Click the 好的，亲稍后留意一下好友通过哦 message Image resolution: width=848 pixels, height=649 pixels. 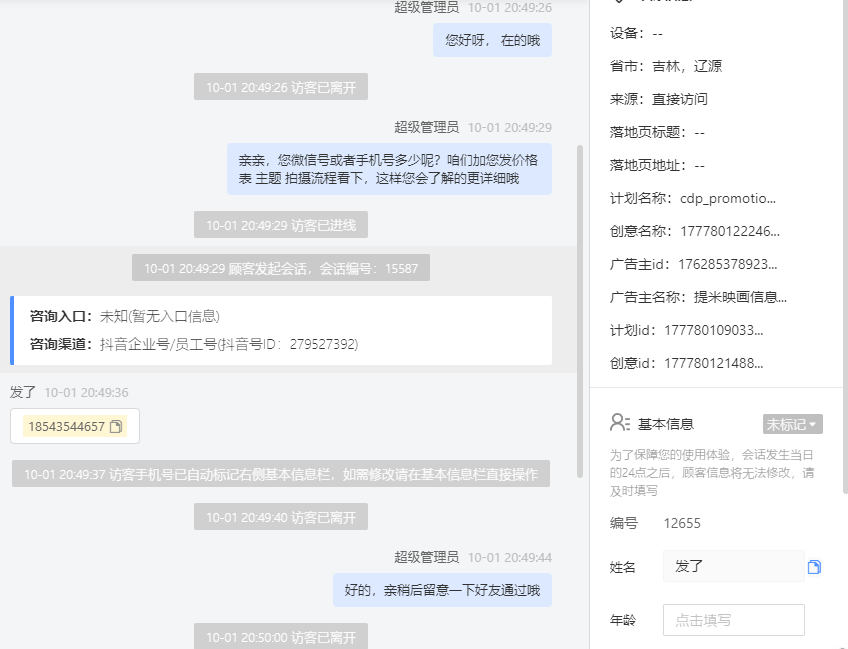[x=442, y=590]
